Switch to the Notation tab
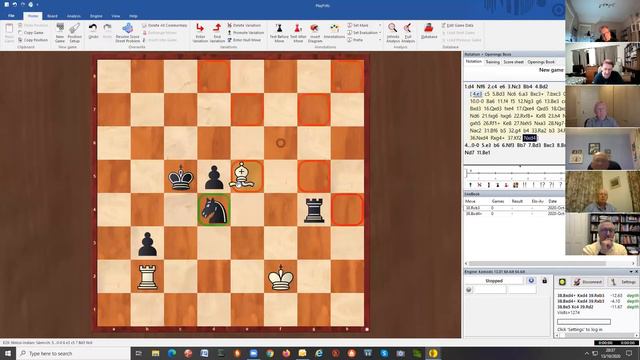 (473, 62)
